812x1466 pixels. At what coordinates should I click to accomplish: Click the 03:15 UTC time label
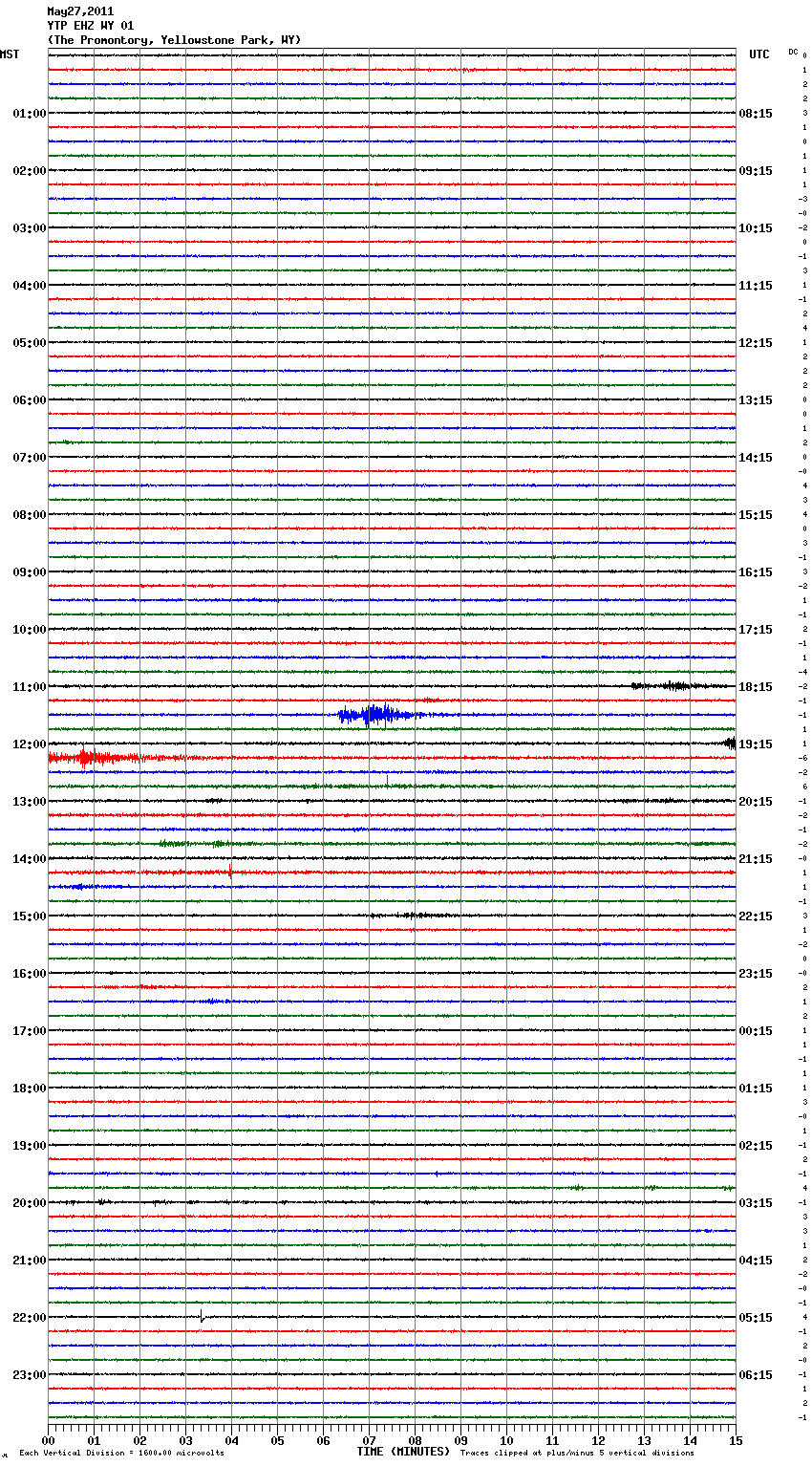756,1203
